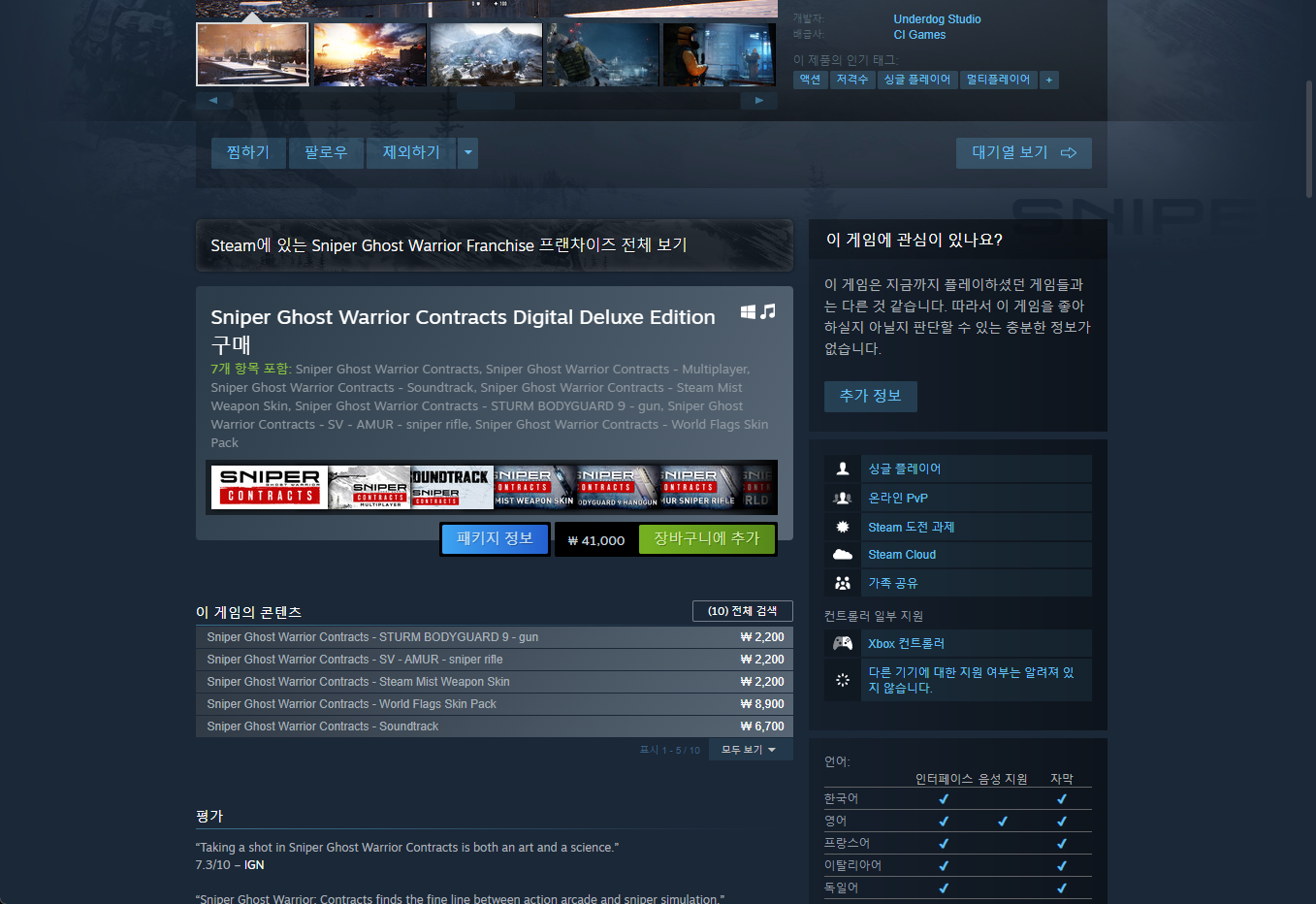Expand the 모두 보기 dropdown

[x=751, y=750]
